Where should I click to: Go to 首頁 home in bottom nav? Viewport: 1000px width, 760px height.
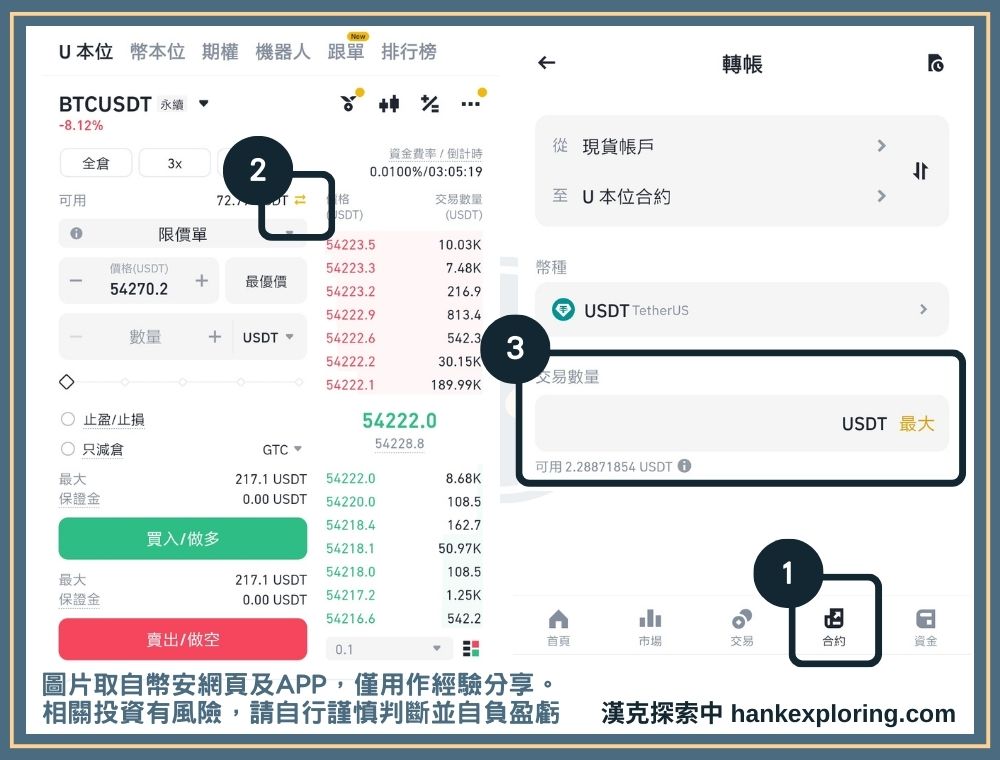pos(558,627)
